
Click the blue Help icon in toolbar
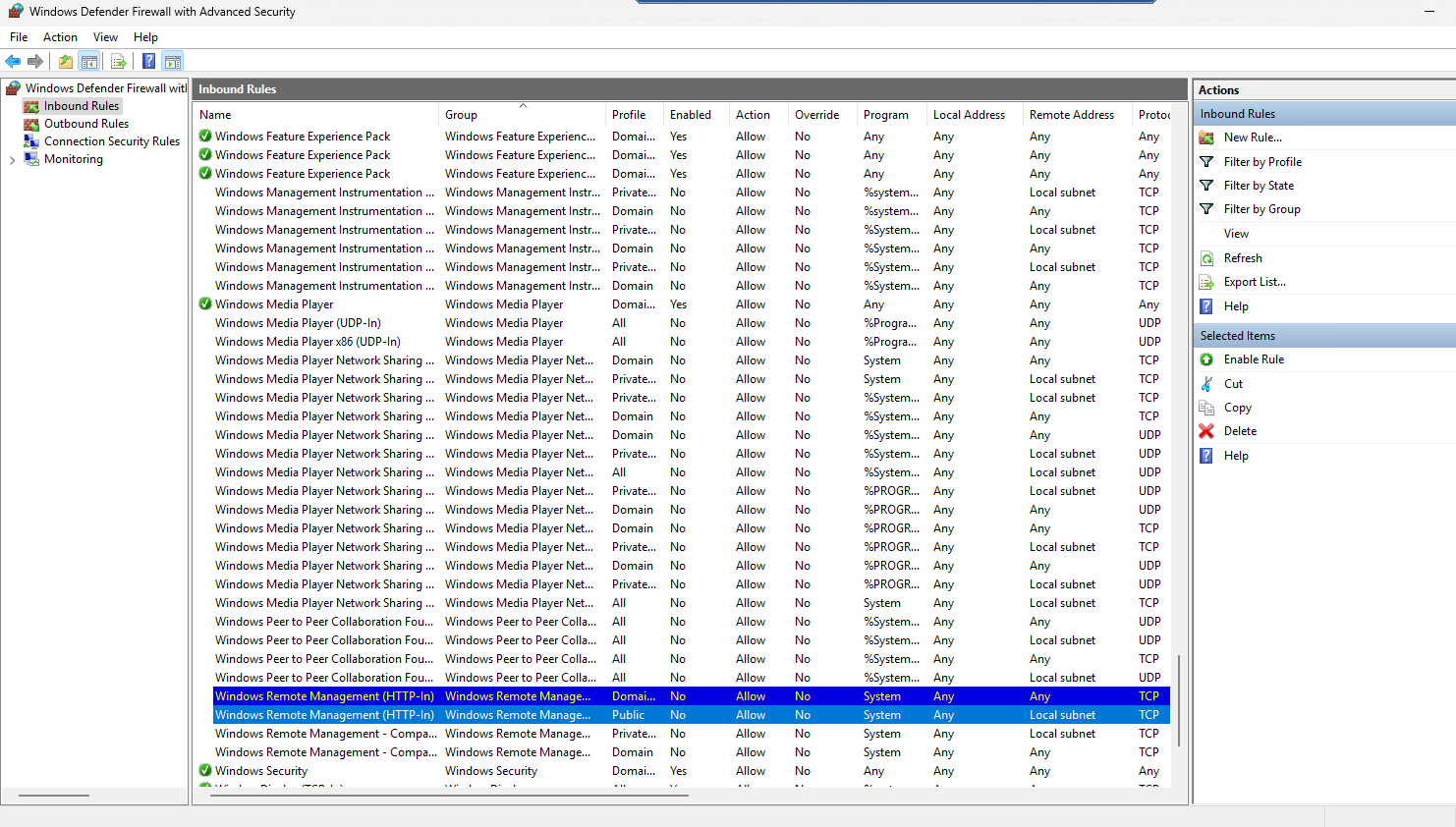point(148,62)
